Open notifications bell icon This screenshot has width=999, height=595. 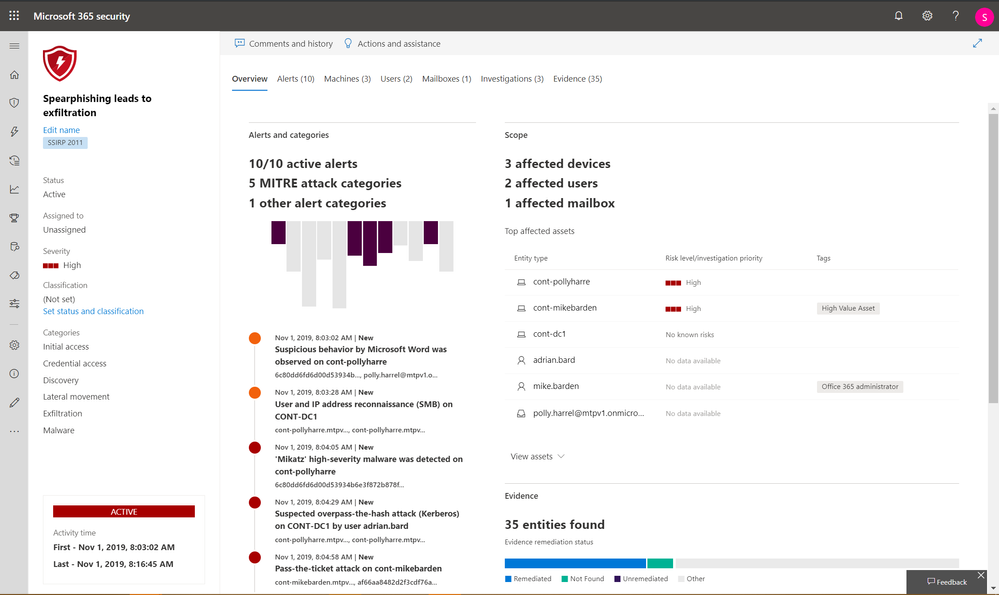tap(898, 15)
